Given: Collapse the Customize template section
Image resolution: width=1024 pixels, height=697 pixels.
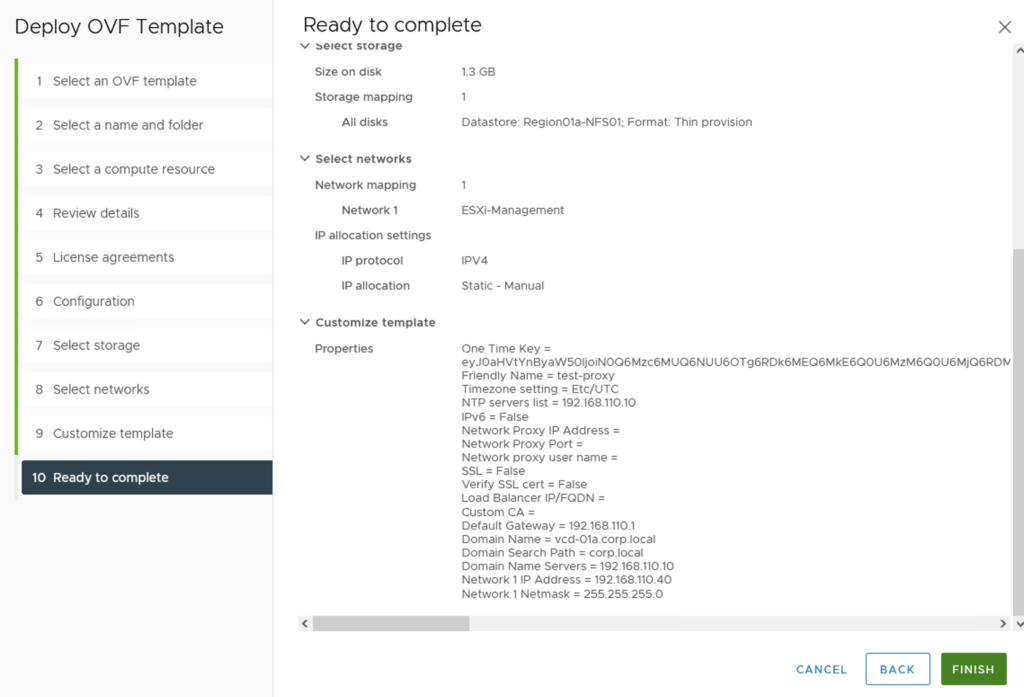Looking at the screenshot, I should [305, 323].
